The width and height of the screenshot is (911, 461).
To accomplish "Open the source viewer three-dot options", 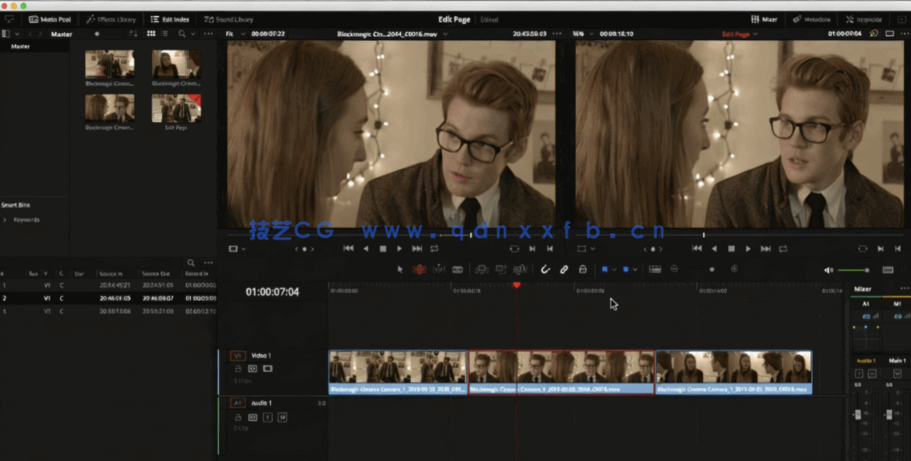I will [x=557, y=34].
